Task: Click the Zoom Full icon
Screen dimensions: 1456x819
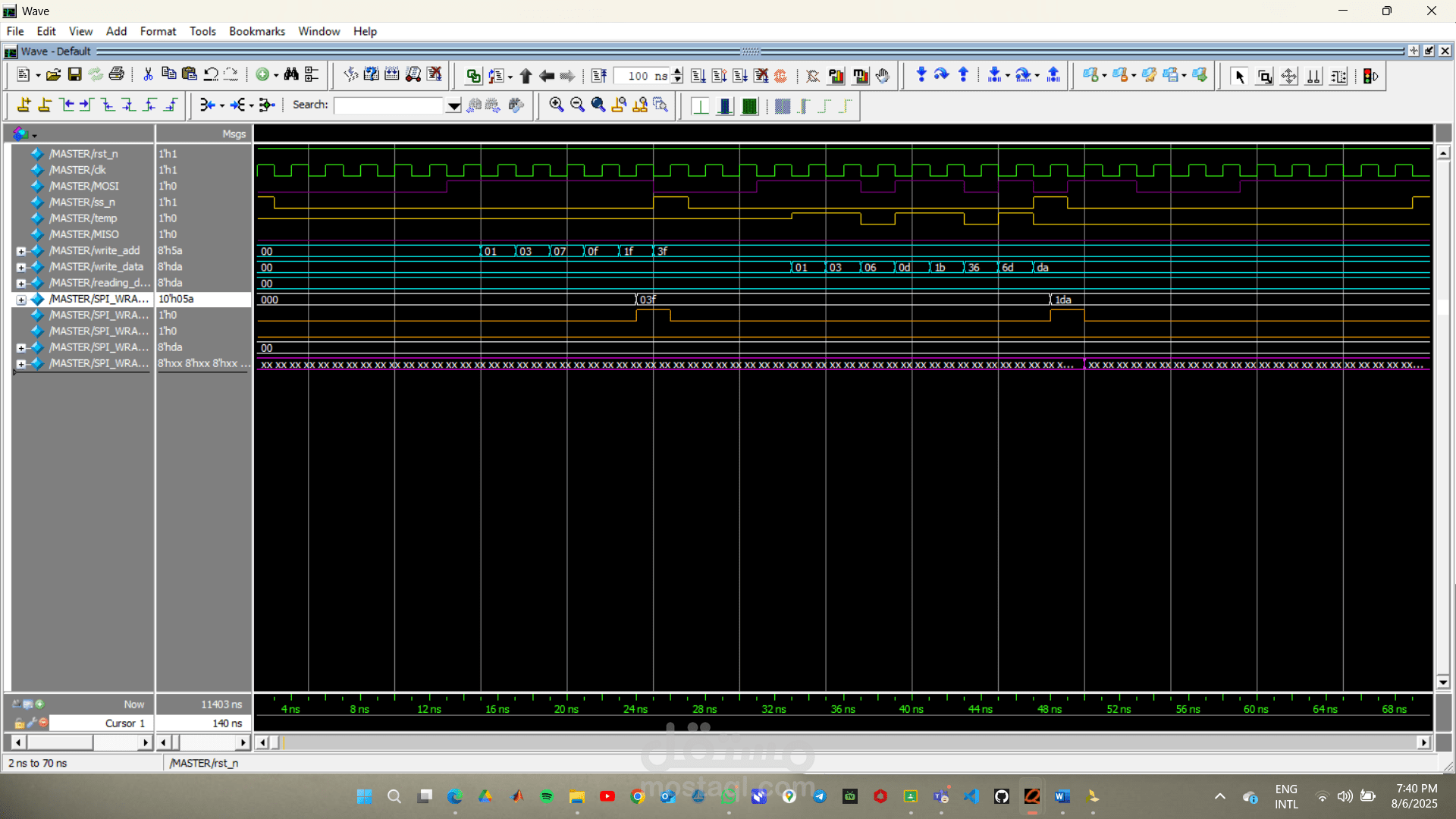Action: (598, 105)
